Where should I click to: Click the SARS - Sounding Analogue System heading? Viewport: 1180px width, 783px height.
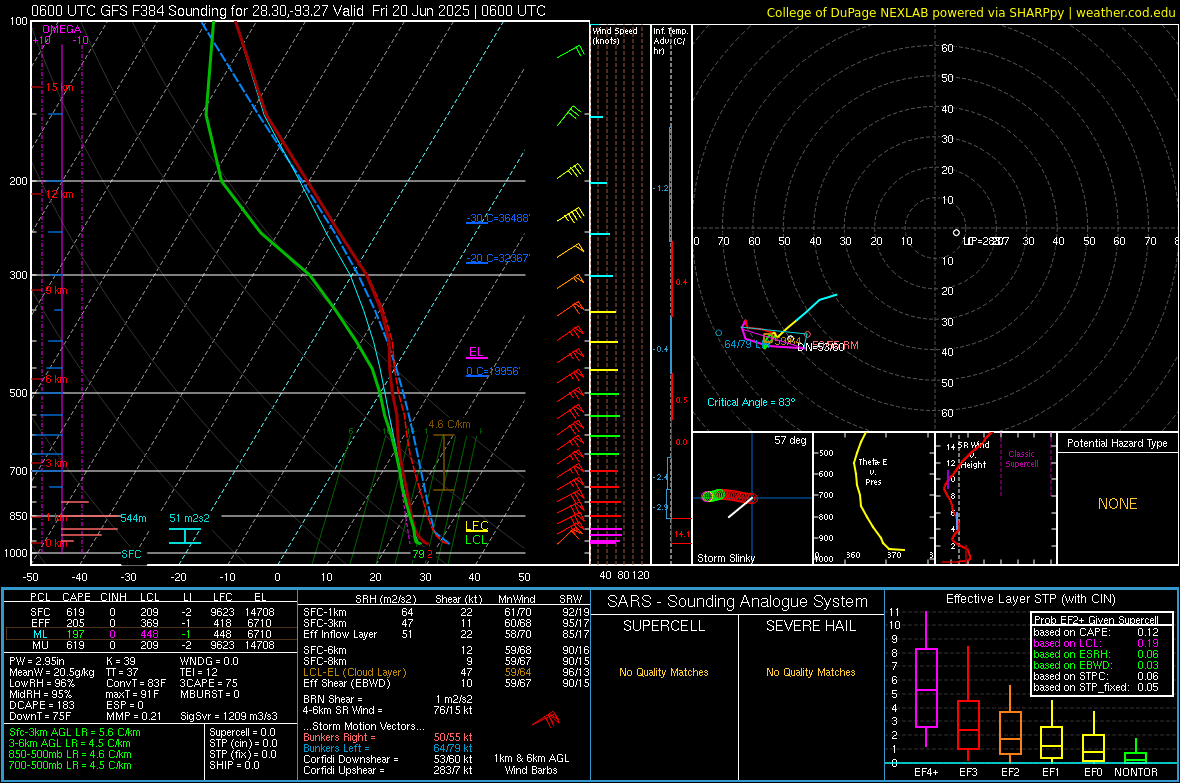point(738,601)
